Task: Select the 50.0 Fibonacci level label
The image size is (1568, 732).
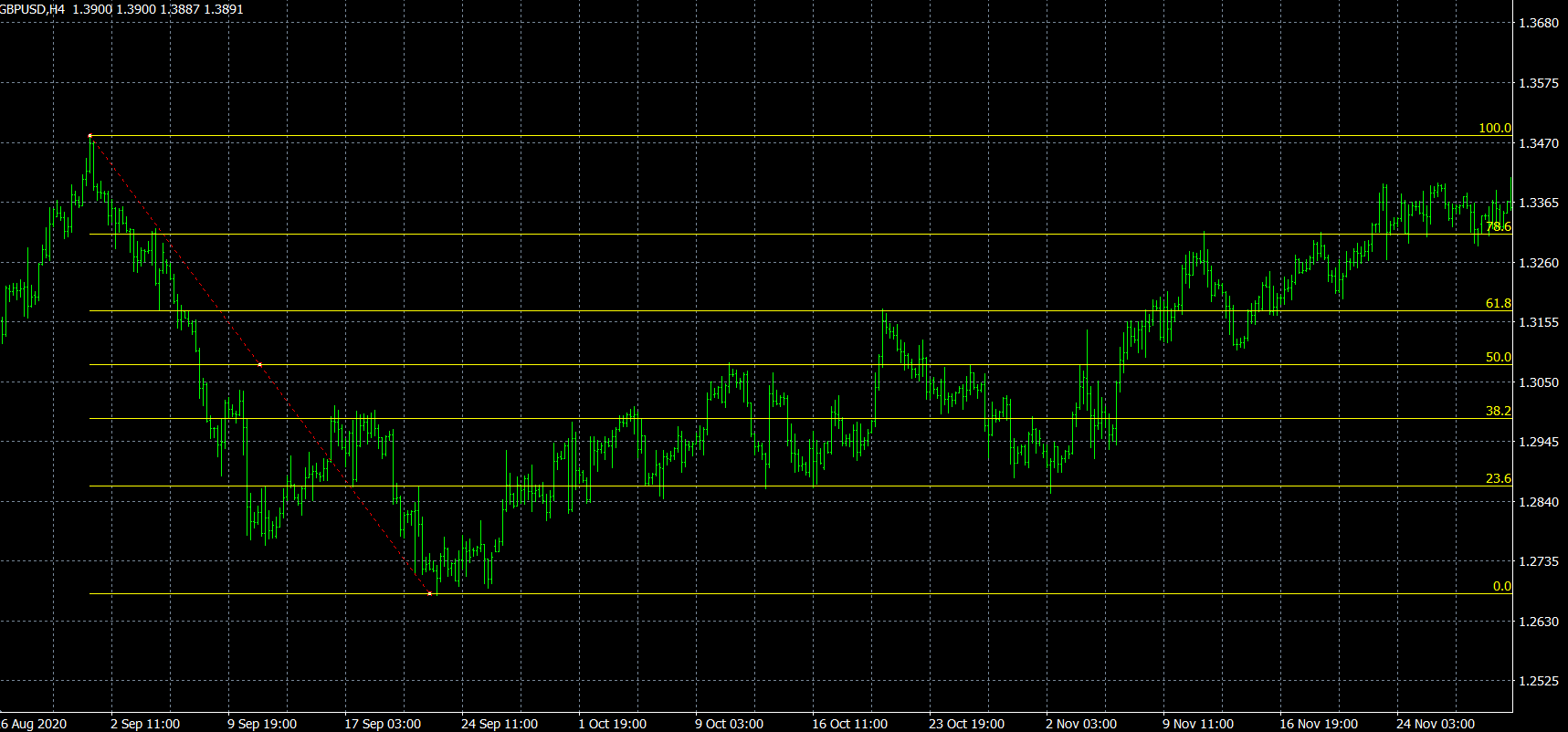Action: coord(1498,358)
